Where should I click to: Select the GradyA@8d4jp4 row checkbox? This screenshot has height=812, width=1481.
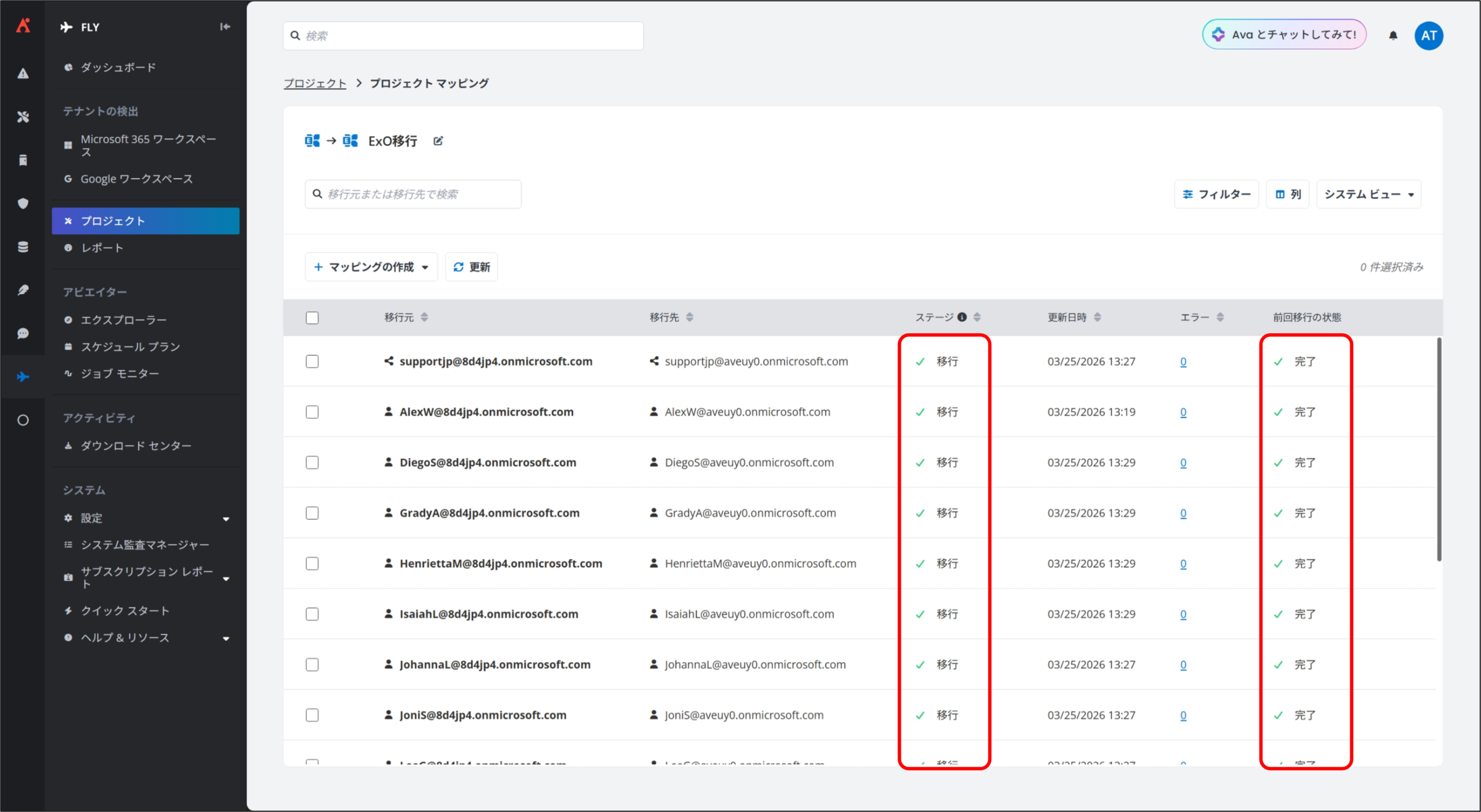[x=312, y=513]
